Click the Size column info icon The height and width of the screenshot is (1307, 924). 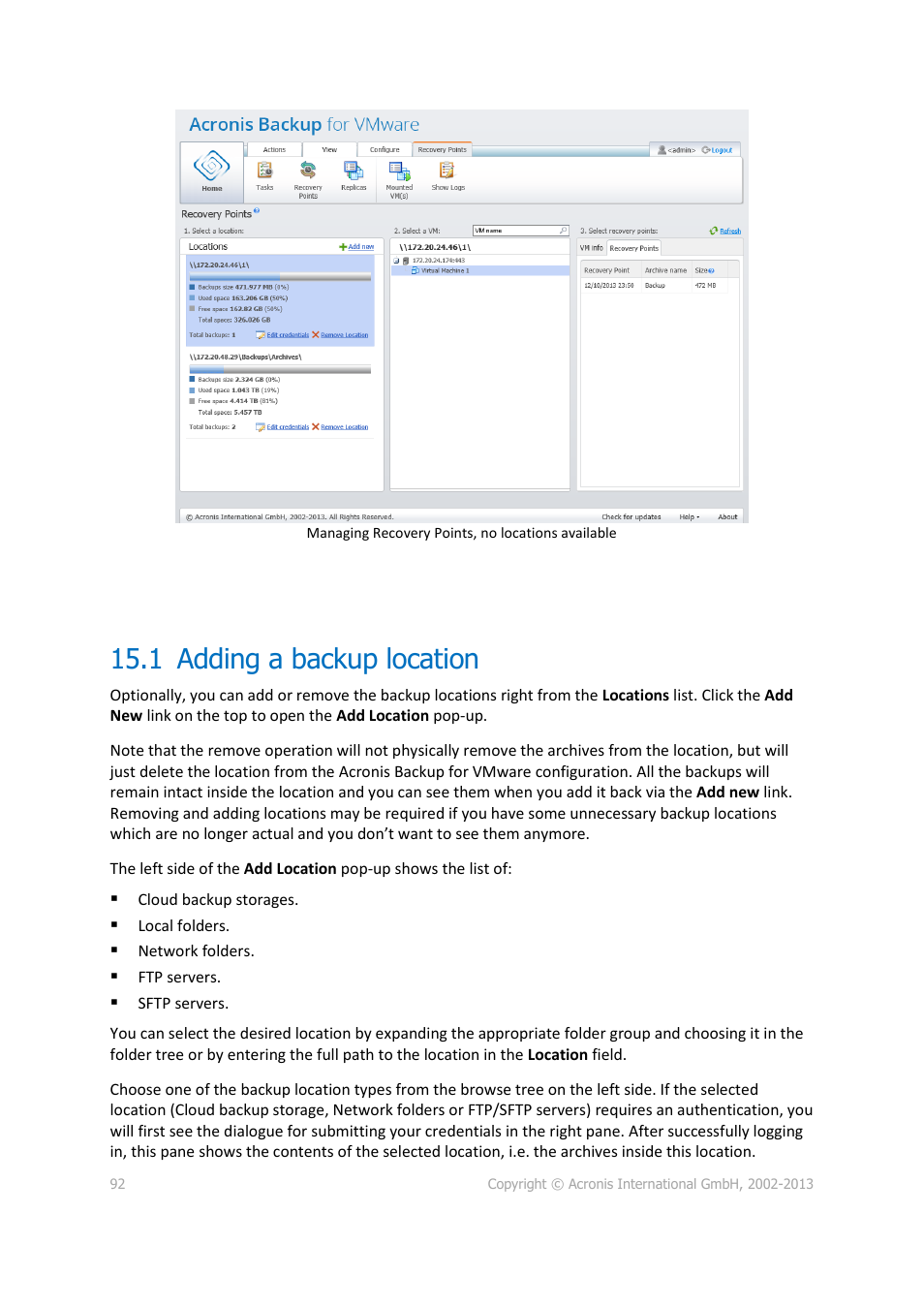[x=712, y=271]
